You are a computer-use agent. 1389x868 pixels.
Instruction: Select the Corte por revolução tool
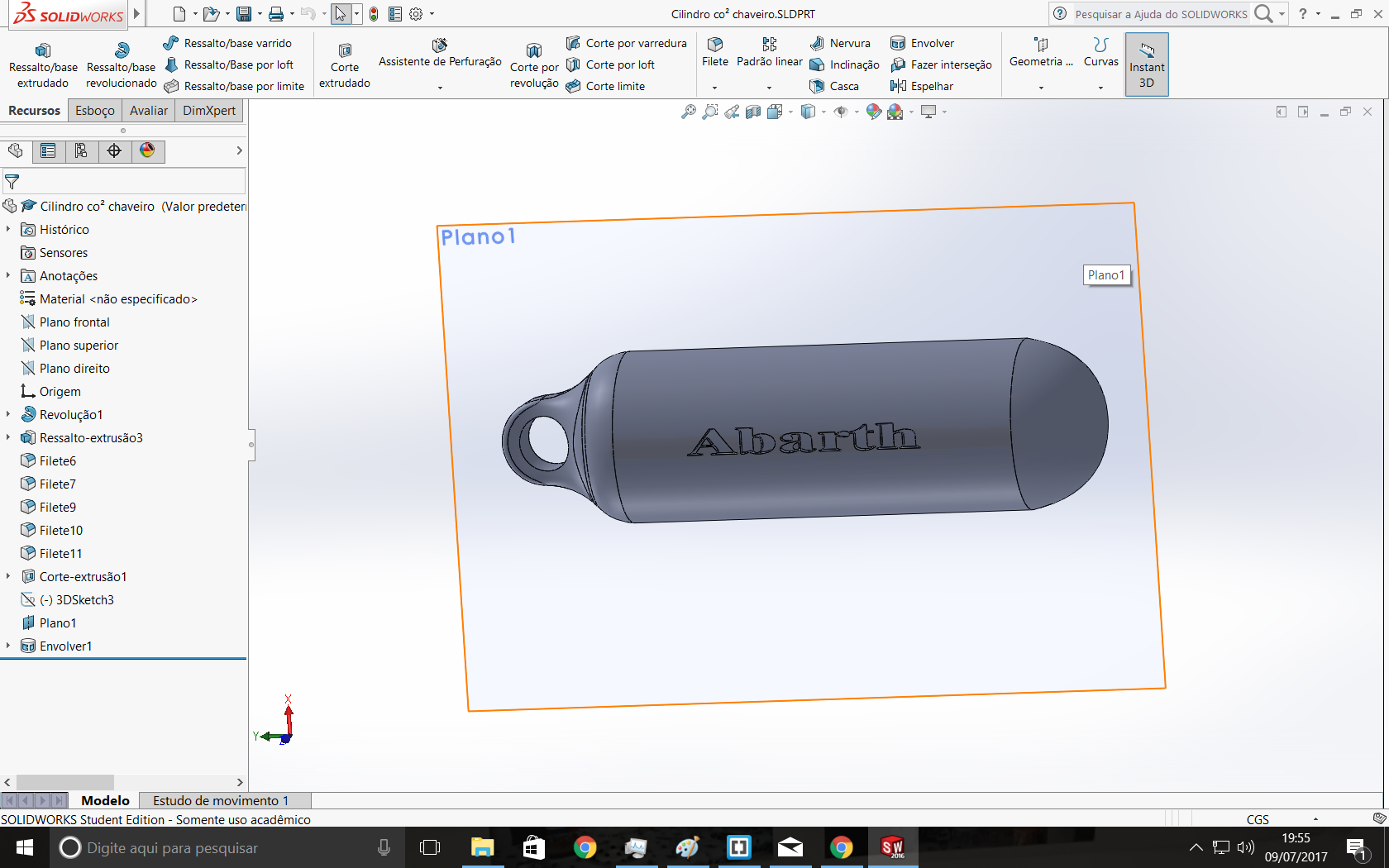[x=534, y=66]
